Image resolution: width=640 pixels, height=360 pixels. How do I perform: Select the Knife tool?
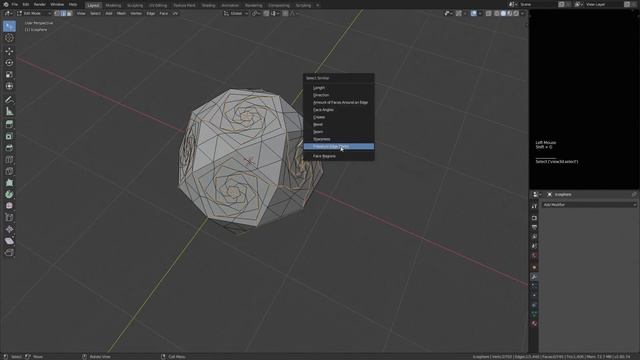[9, 171]
